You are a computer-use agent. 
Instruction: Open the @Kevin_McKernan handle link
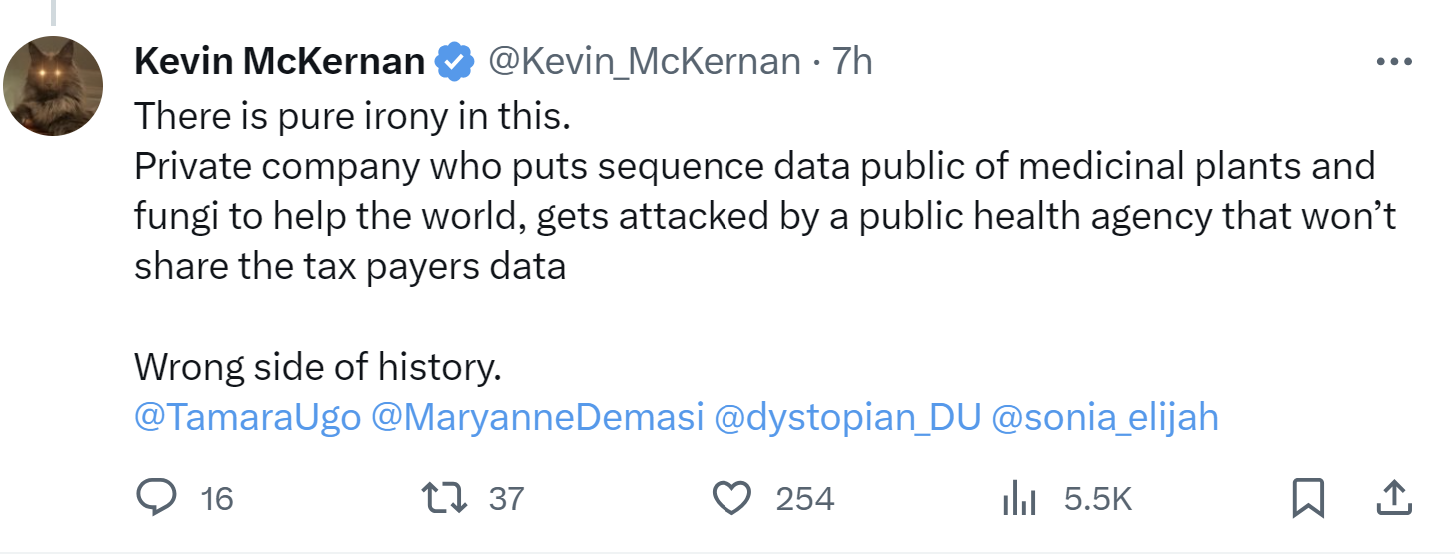point(644,62)
